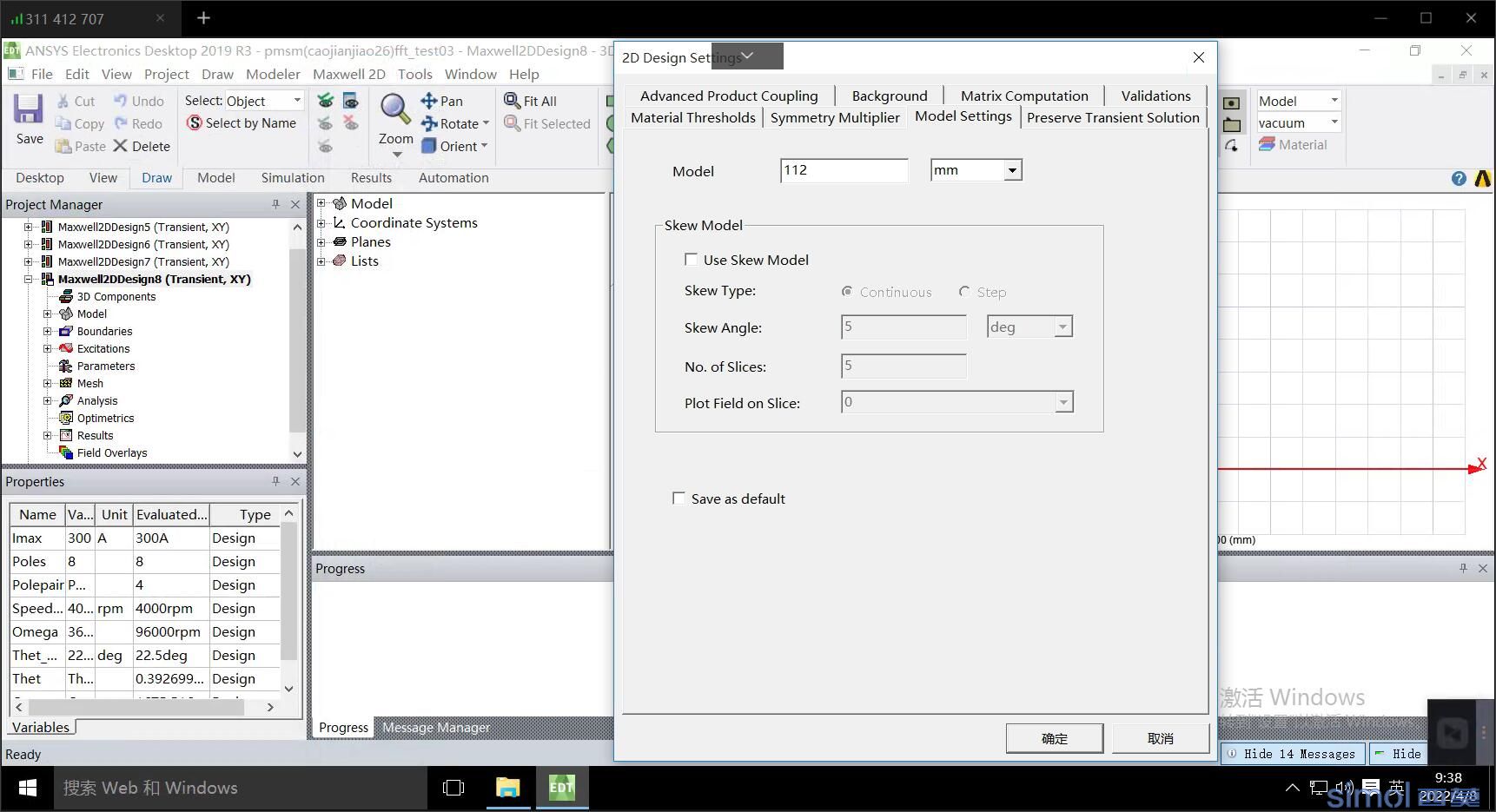
Task: Switch to the Background tab
Action: tap(890, 96)
